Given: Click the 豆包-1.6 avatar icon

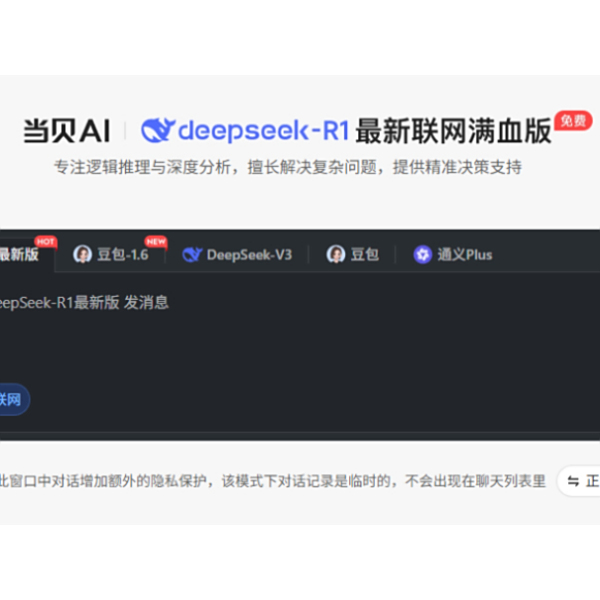Looking at the screenshot, I should click(82, 254).
